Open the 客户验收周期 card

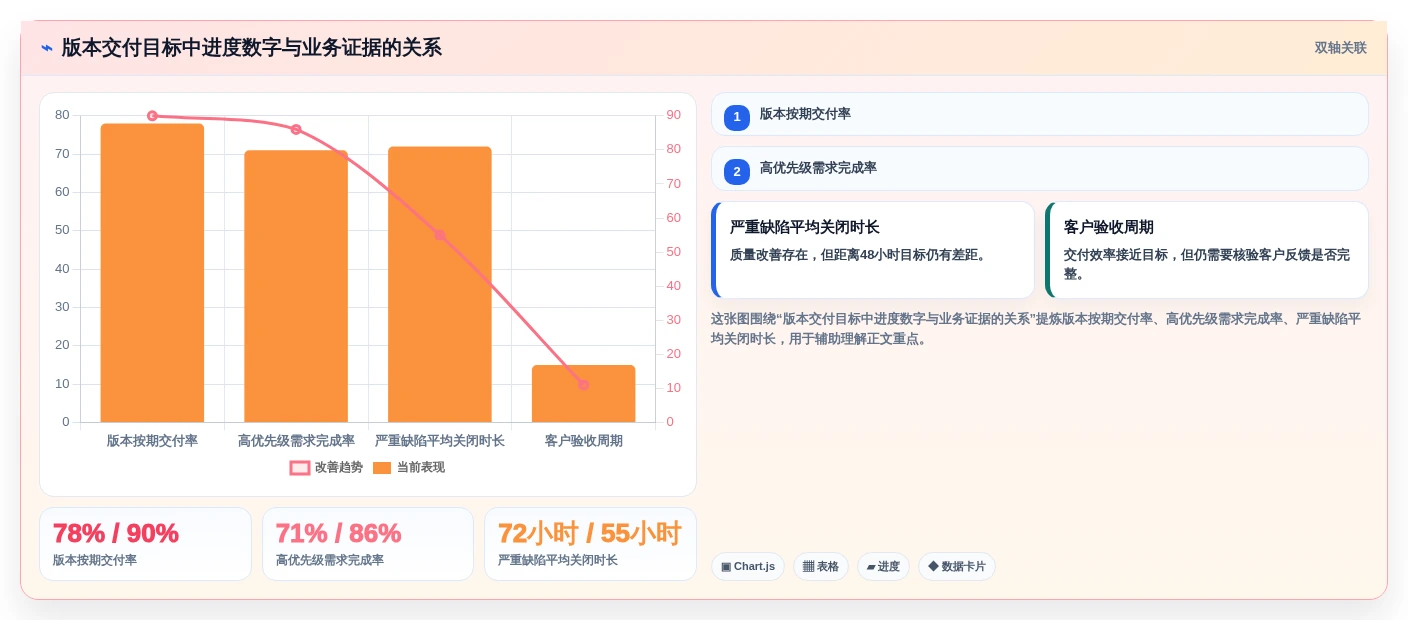pyautogui.click(x=1207, y=250)
